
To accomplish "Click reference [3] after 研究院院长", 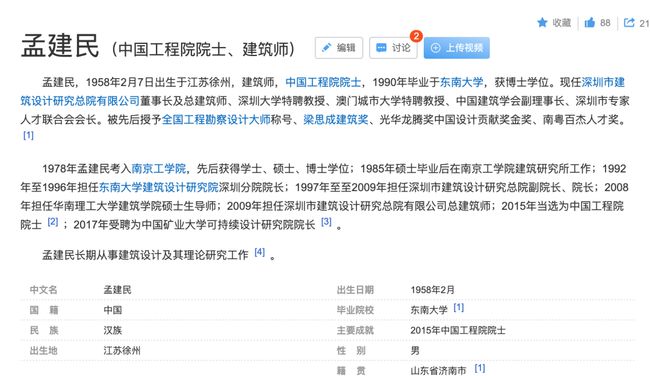I will pos(326,222).
